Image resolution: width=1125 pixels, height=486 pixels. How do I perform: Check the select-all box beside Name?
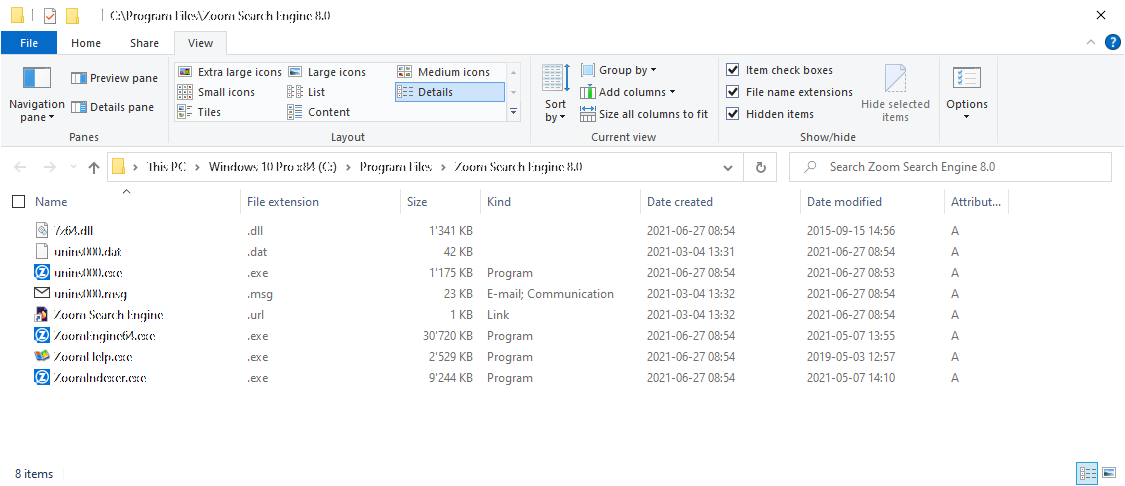(19, 202)
